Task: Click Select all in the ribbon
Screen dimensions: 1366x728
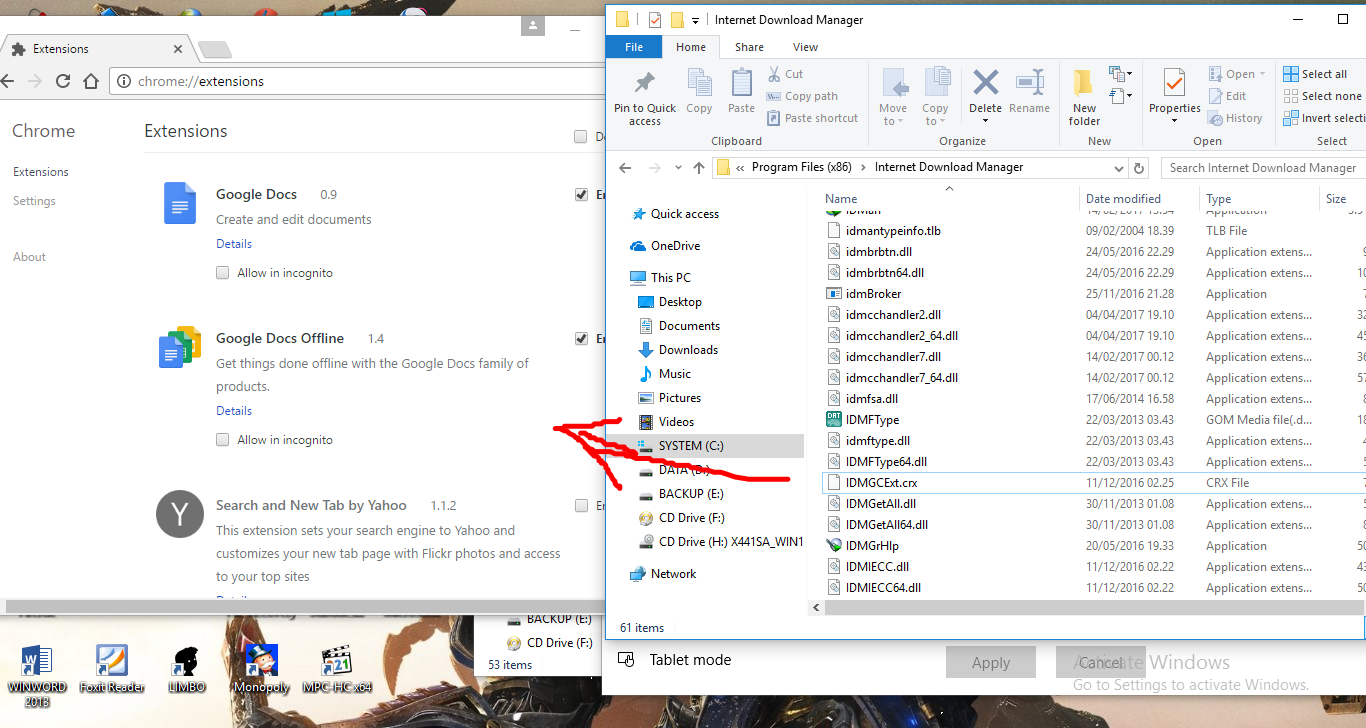Action: [1315, 74]
